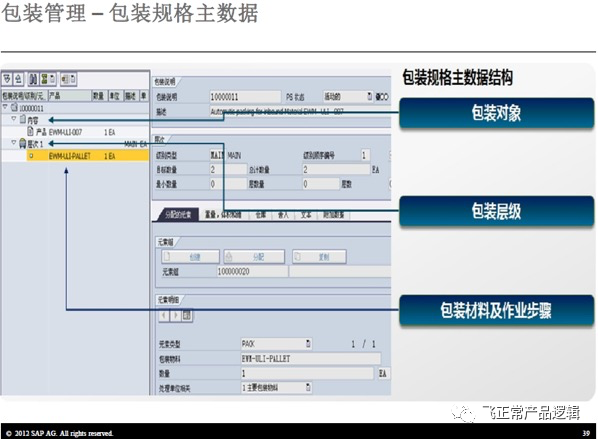The height and width of the screenshot is (439, 598).
Task: Switch to the 舍入 tab
Action: pos(283,215)
